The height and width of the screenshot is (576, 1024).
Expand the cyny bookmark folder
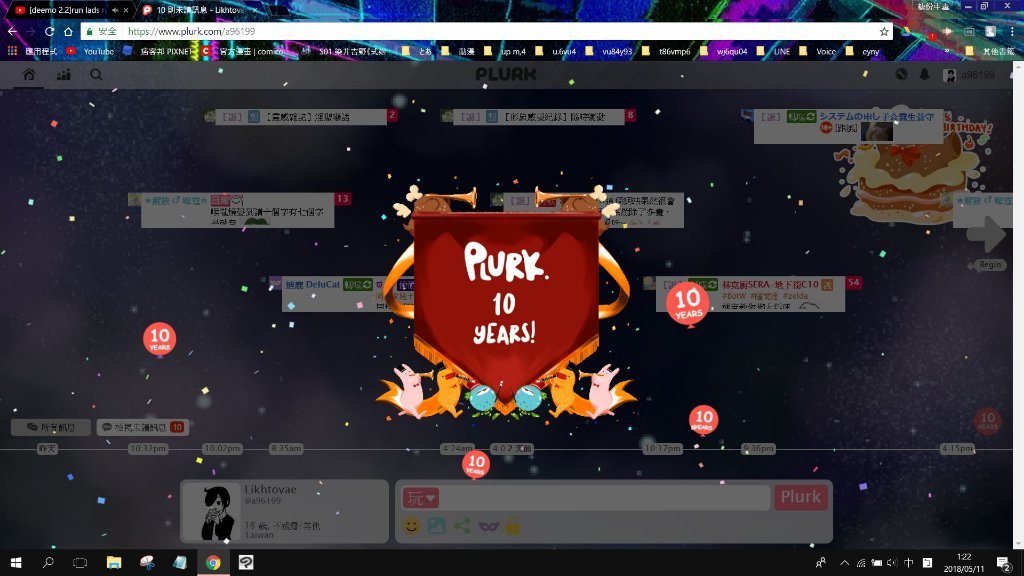pos(862,51)
